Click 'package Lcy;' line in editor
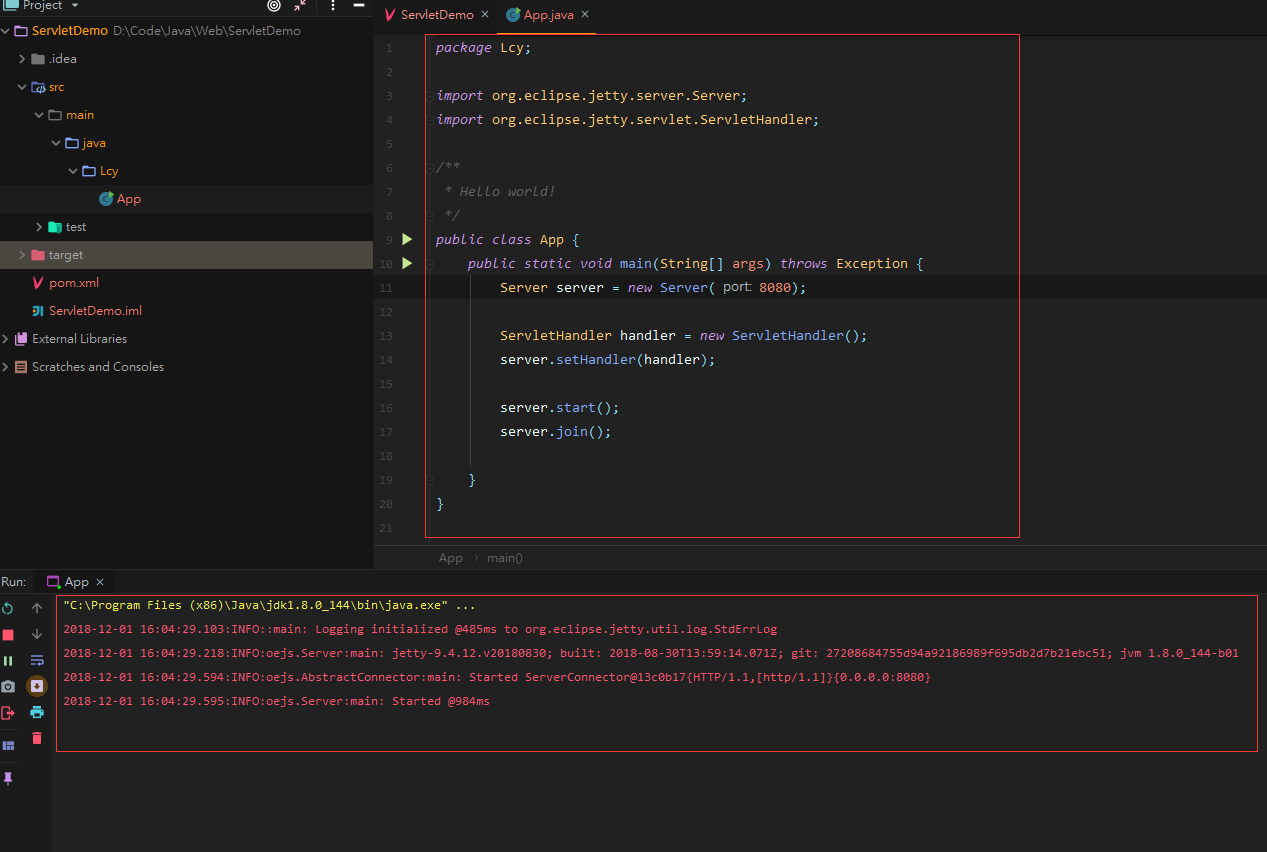Viewport: 1267px width, 852px height. pos(483,48)
